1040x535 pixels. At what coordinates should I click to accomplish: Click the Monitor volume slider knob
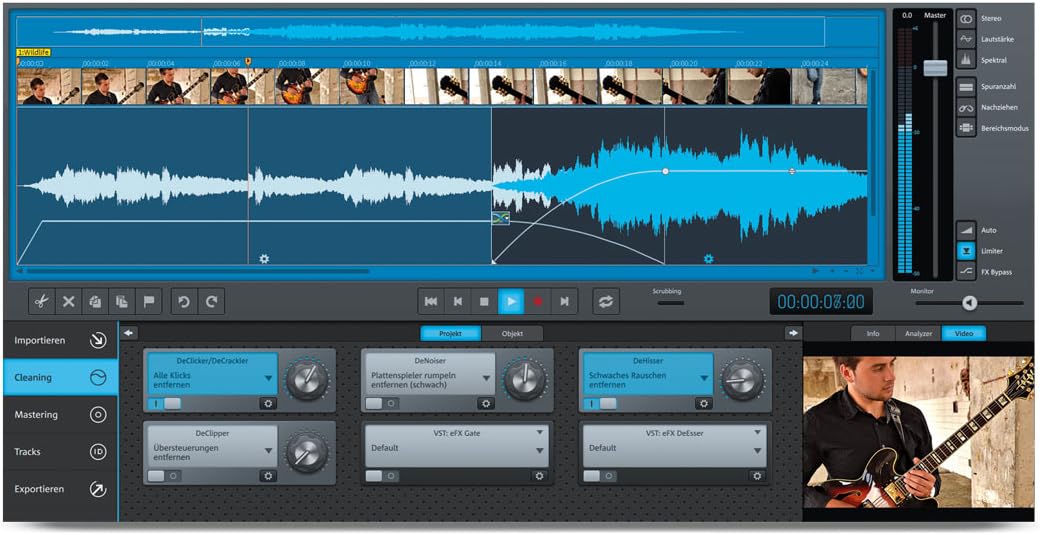[x=969, y=303]
